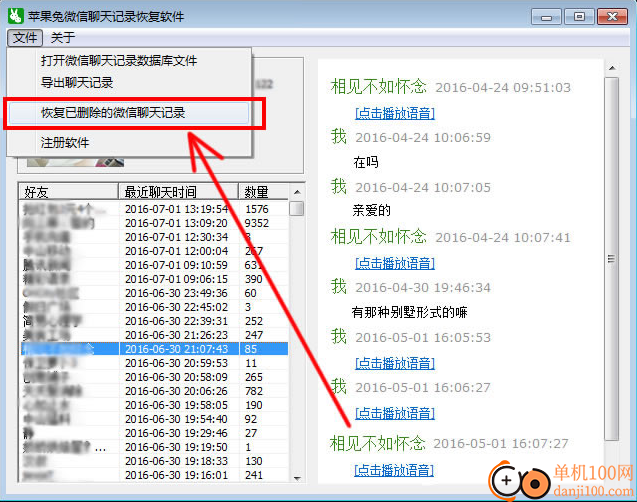Select row with count 252
This screenshot has width=637, height=502.
[154, 321]
